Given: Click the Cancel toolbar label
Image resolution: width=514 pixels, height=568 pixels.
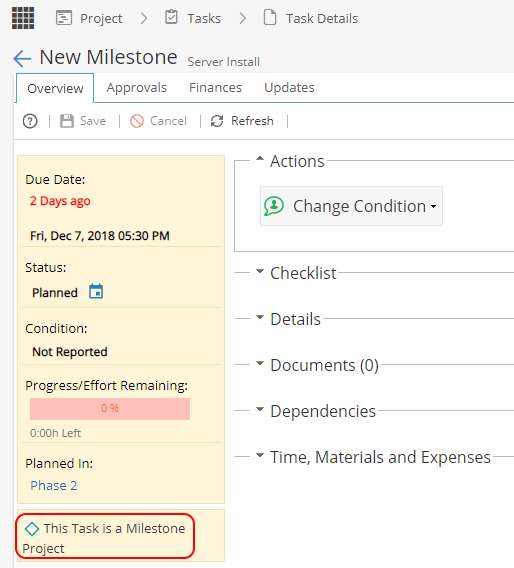Looking at the screenshot, I should point(168,121).
